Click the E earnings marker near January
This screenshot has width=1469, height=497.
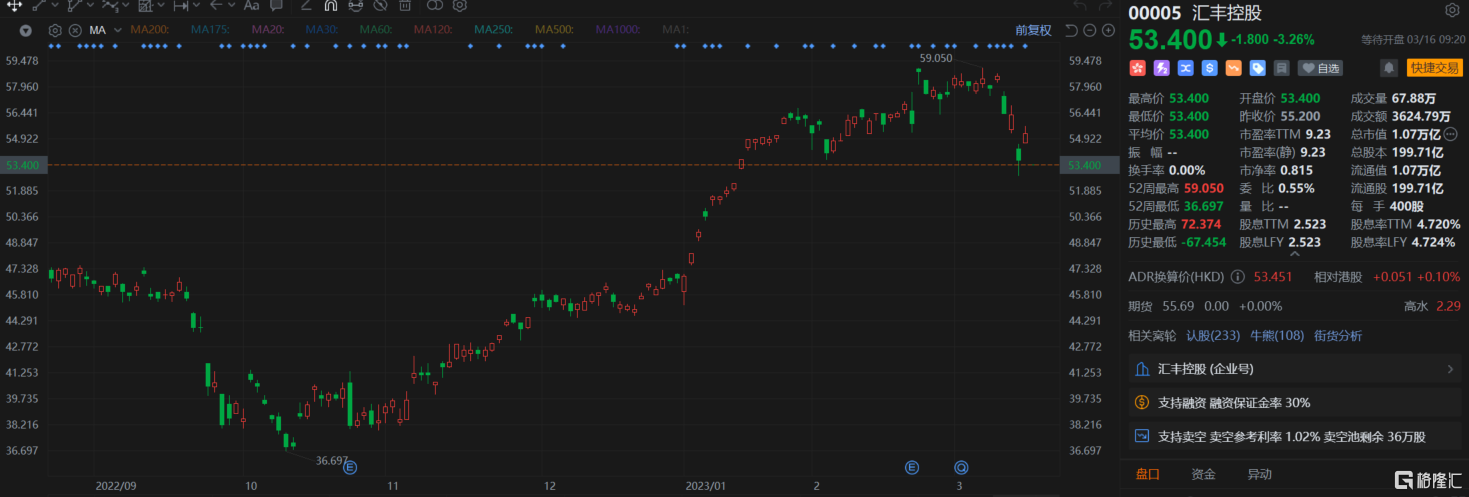[912, 467]
